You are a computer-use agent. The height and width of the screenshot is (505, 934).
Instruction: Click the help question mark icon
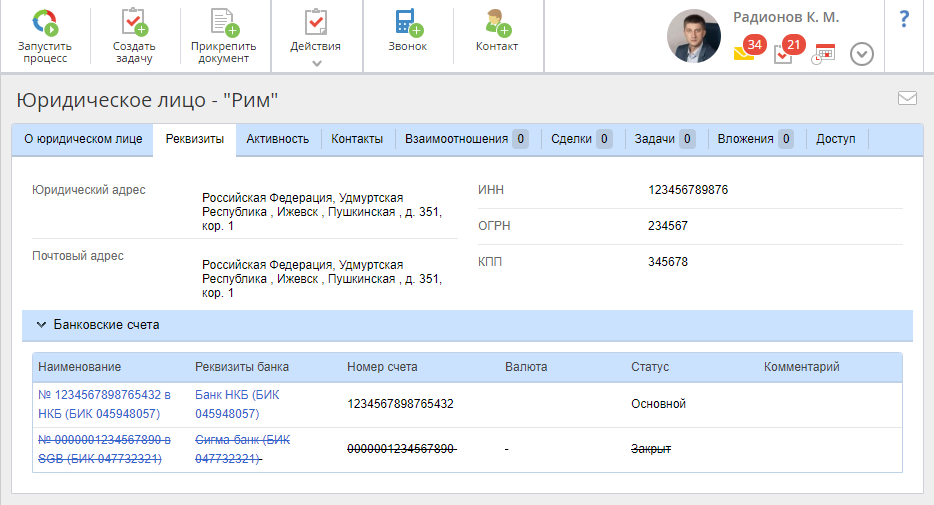[904, 19]
